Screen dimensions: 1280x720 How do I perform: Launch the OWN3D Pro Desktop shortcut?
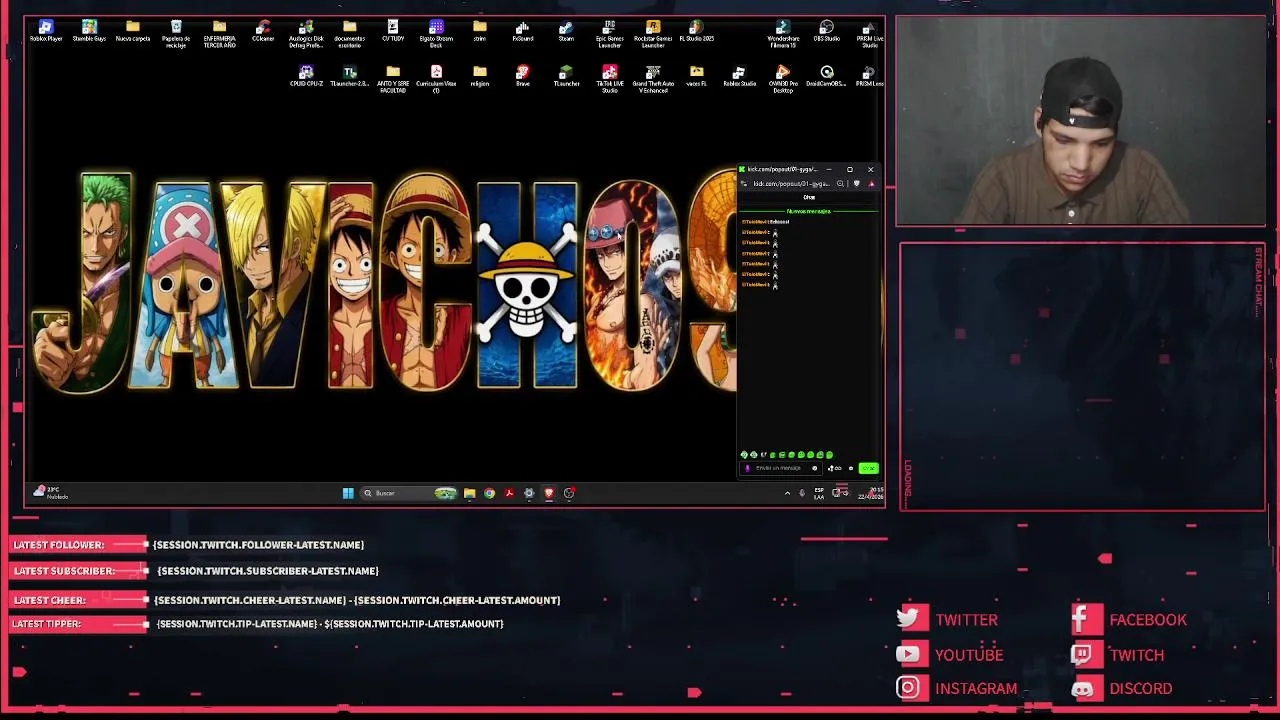783,78
